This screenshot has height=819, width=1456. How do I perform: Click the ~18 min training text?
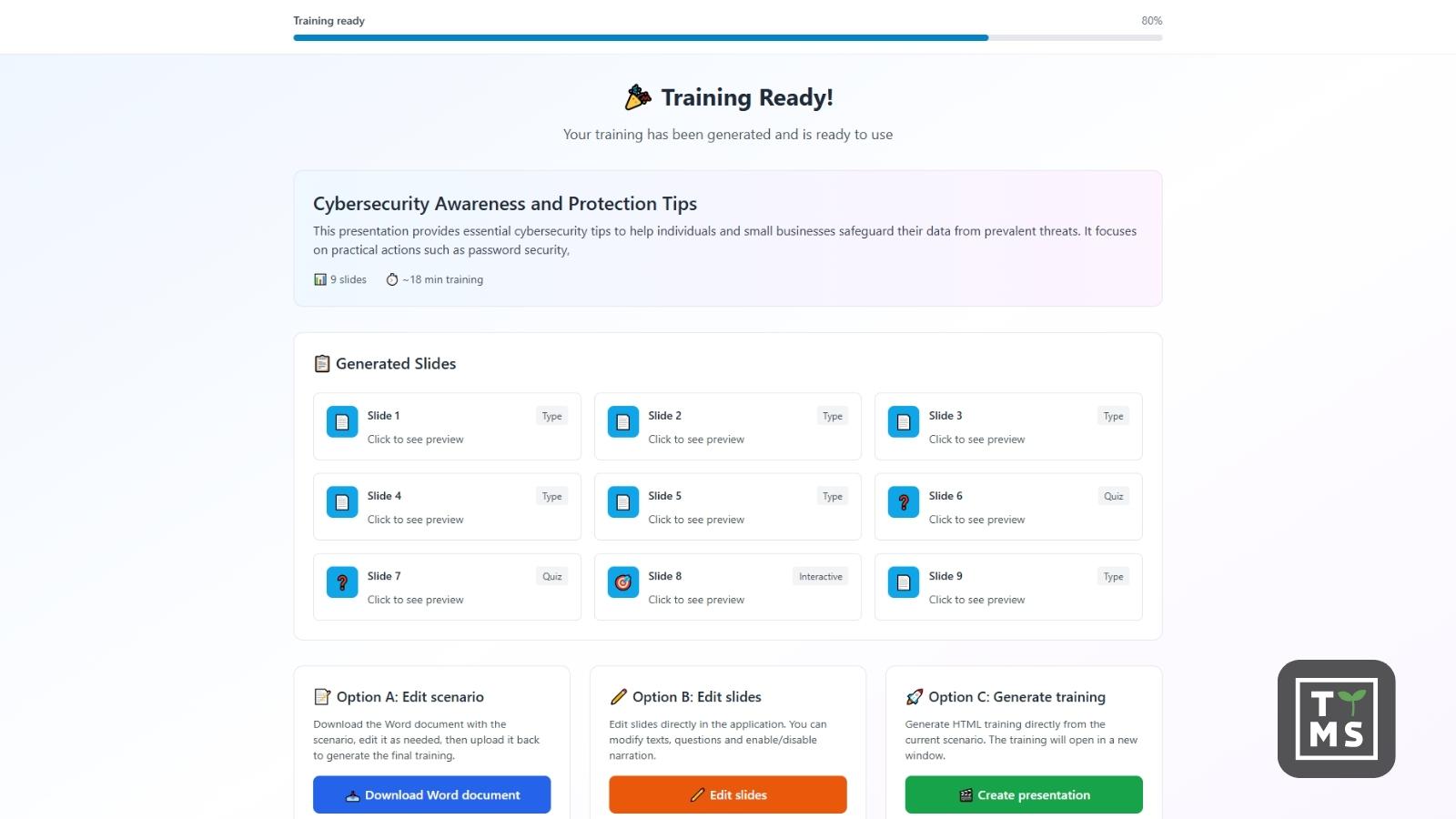pos(442,279)
